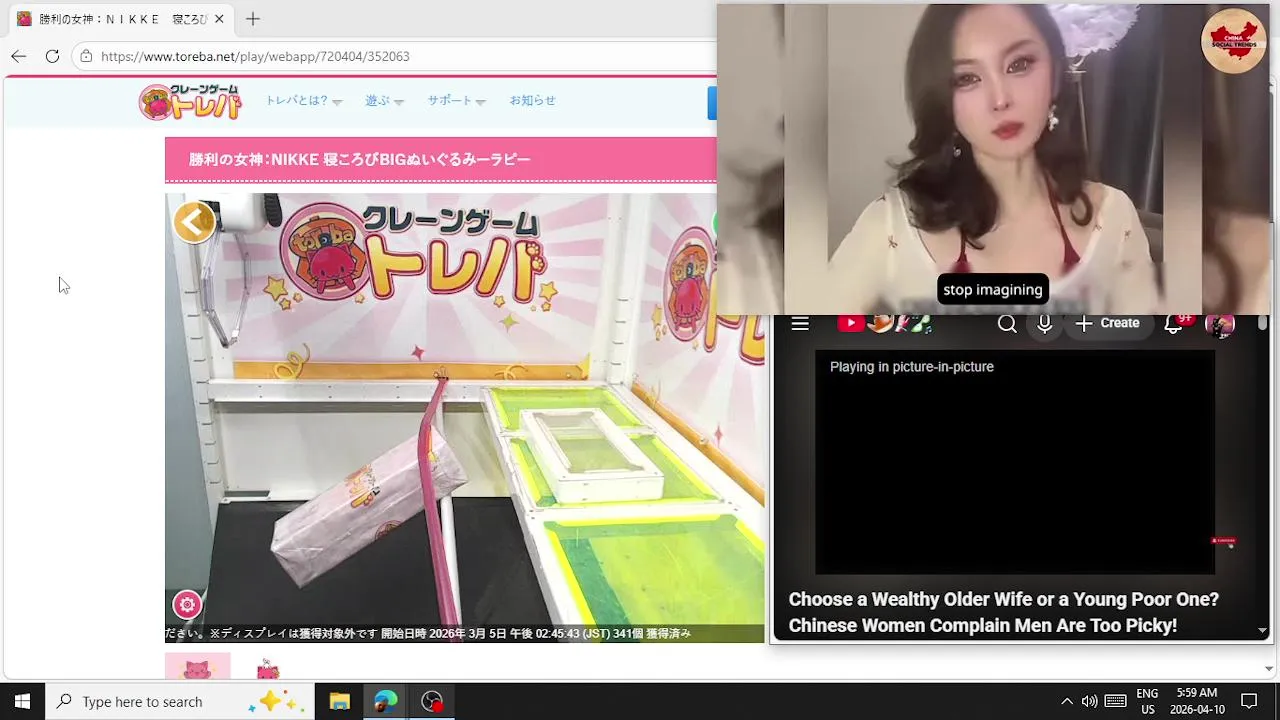Screen dimensions: 1280x720
Task: Select the pink cat prize thumbnail
Action: tap(197, 666)
